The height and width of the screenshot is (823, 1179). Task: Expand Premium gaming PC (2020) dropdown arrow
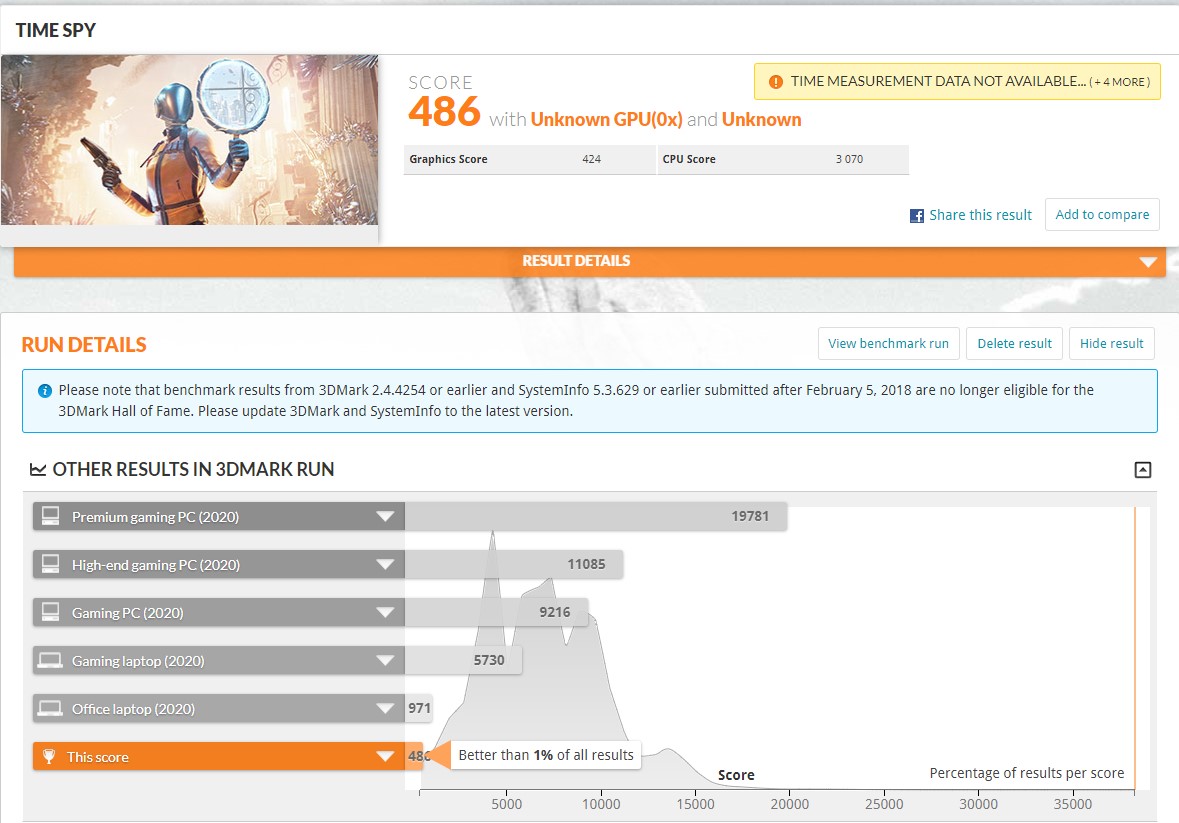tap(385, 516)
